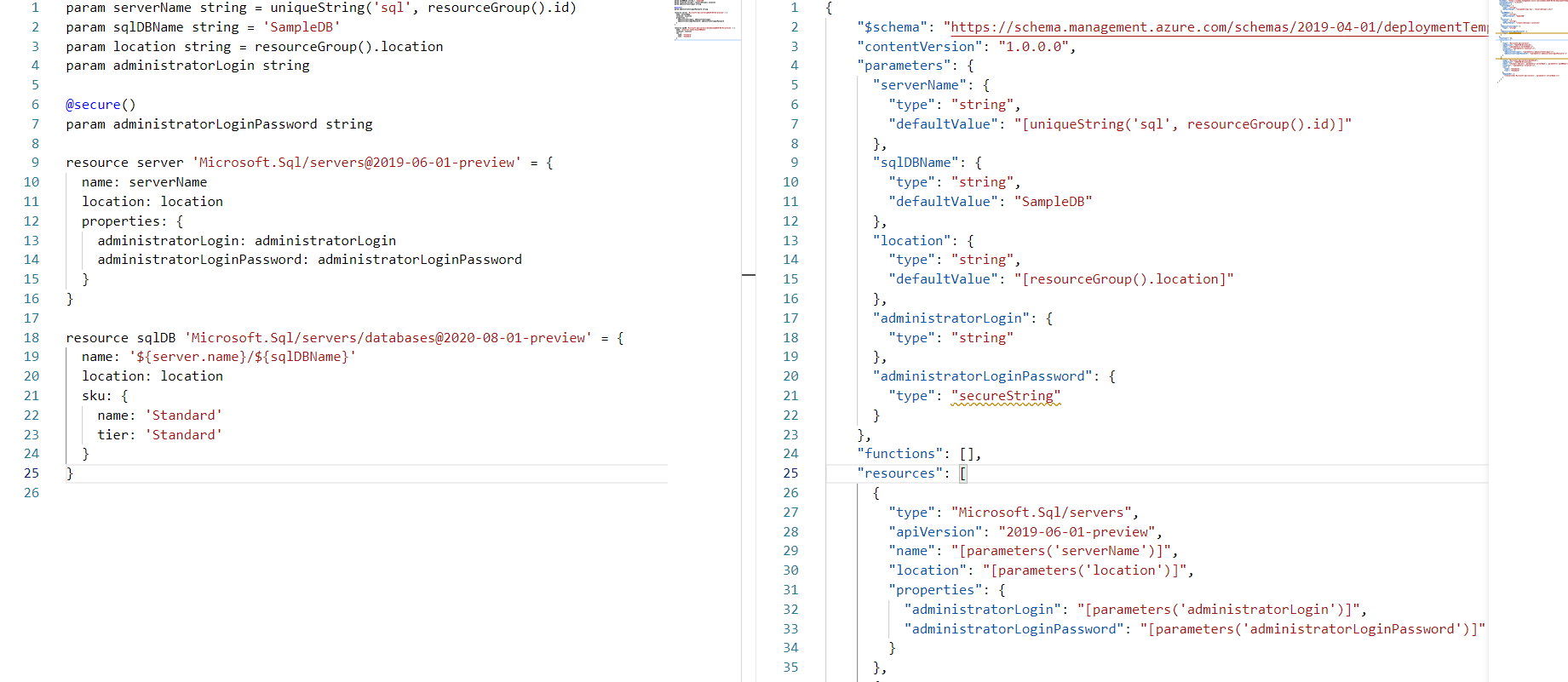Click resource type 'Microsoft.Sql/servers@2019-06-01-preview'

coord(357,163)
